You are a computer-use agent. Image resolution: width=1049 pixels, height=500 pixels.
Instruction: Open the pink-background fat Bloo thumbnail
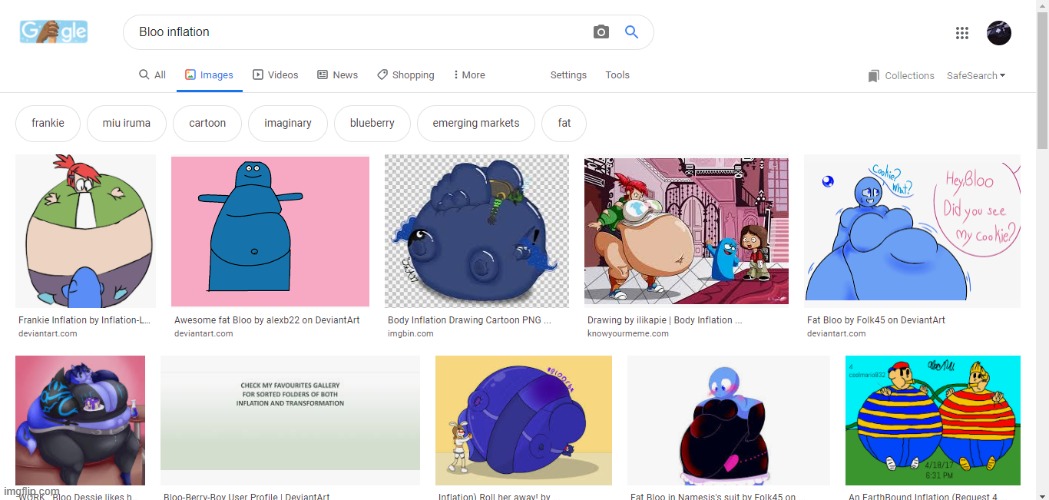pyautogui.click(x=270, y=231)
